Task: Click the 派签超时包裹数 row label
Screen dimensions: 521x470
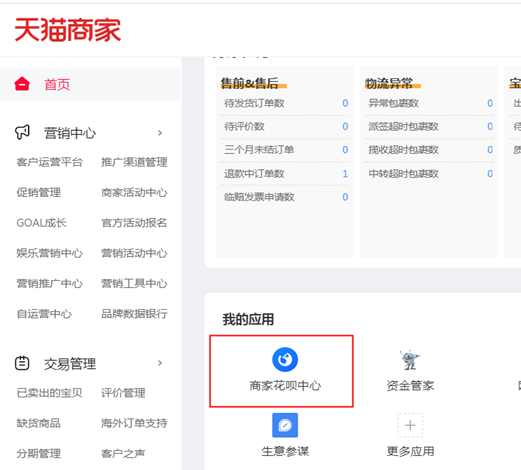Action: (x=403, y=127)
